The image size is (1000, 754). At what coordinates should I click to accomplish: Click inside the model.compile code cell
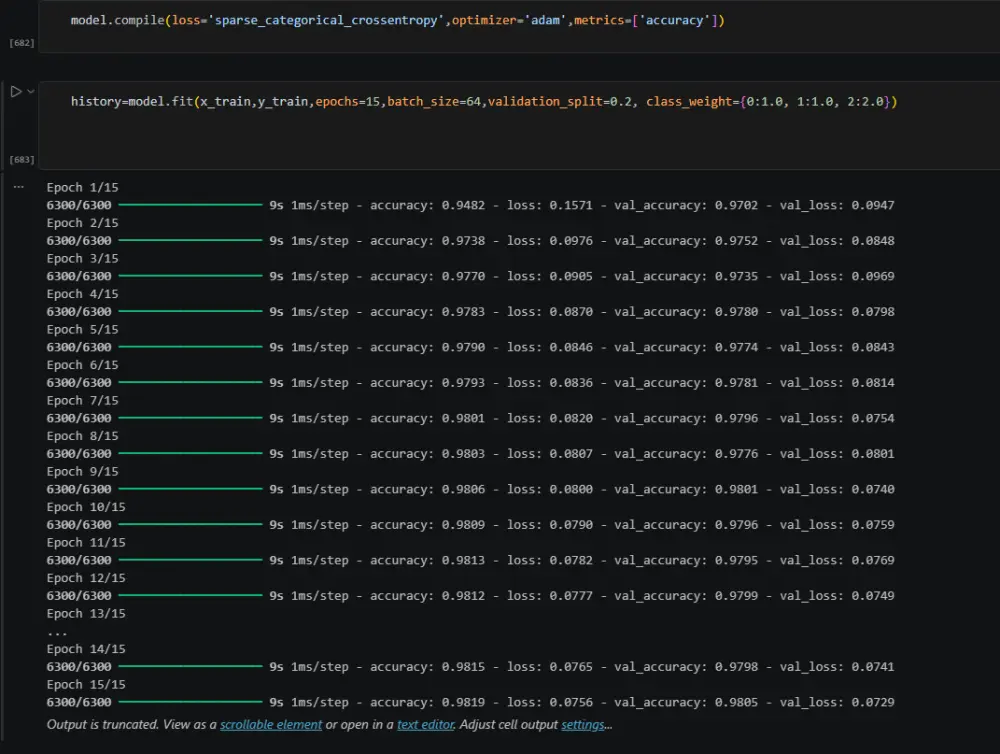(x=519, y=26)
